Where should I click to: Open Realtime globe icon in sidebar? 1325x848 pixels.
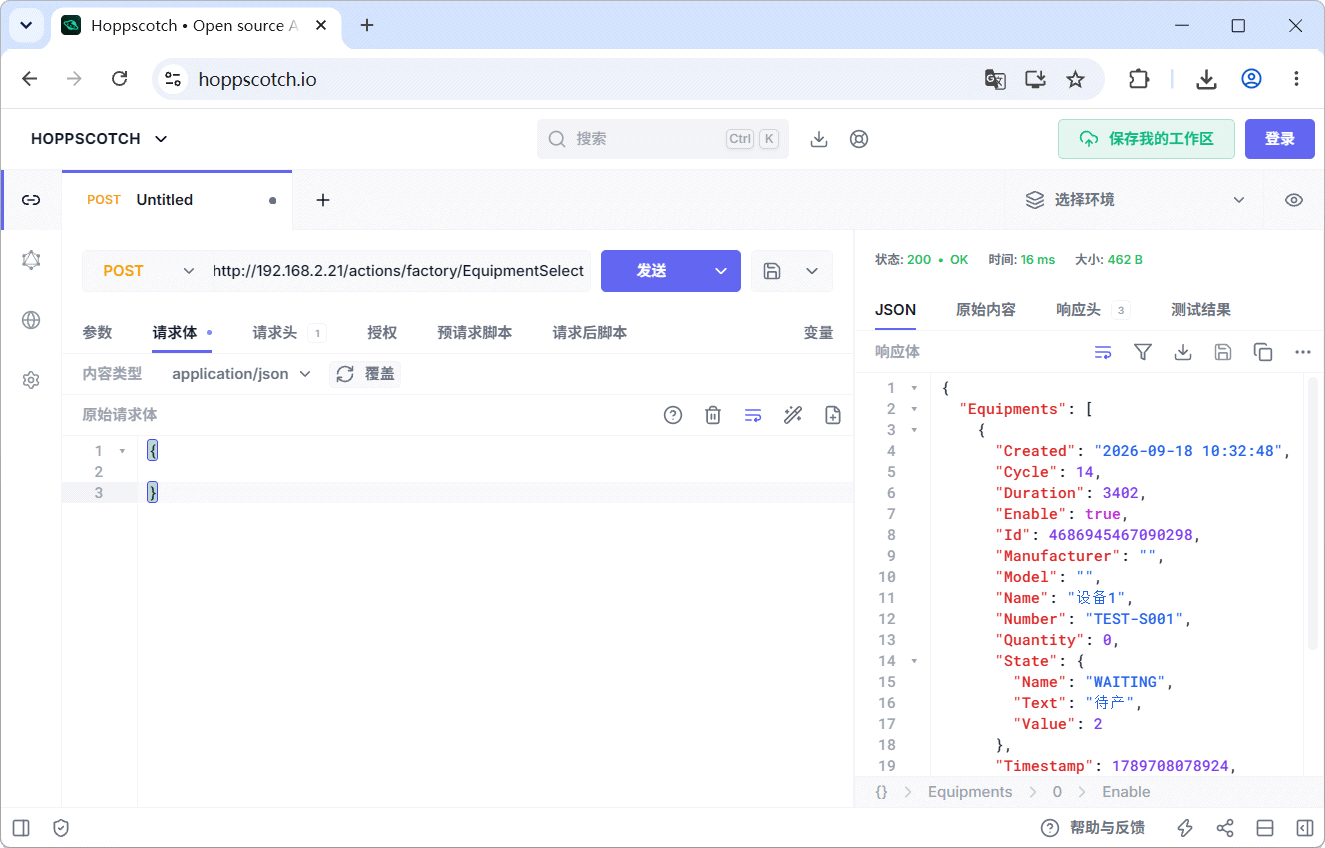click(31, 320)
